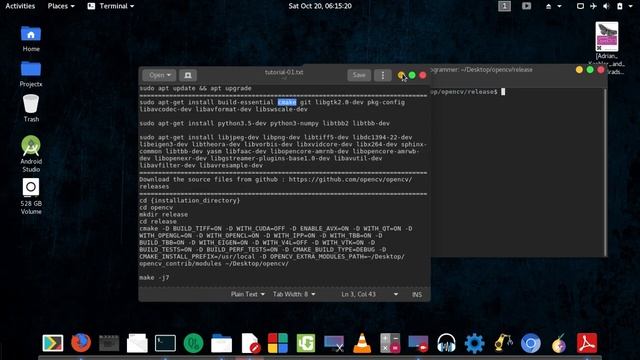Open the yellow robot arm app in the dock
This screenshot has height=360, width=640.
pyautogui.click(x=502, y=343)
